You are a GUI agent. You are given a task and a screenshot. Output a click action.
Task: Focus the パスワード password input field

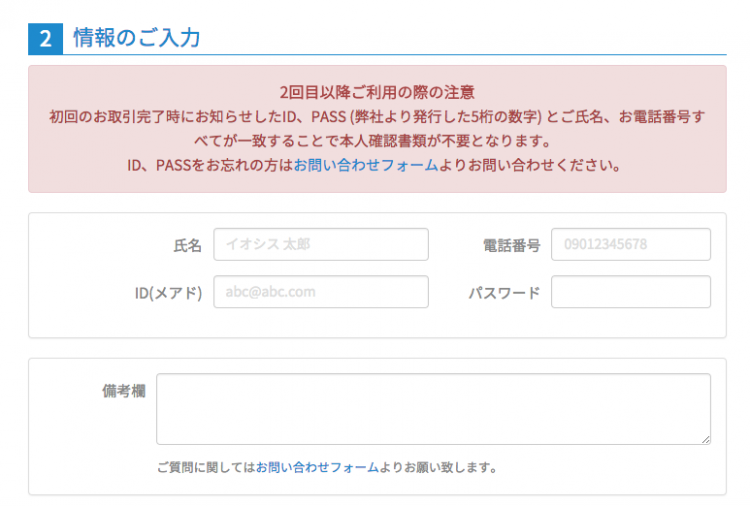630,292
